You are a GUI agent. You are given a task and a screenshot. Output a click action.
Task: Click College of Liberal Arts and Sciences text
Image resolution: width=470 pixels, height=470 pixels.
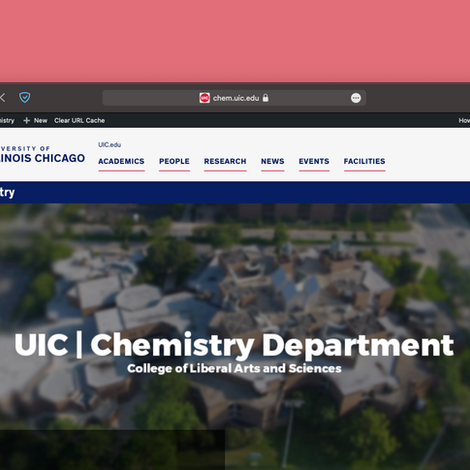click(234, 369)
